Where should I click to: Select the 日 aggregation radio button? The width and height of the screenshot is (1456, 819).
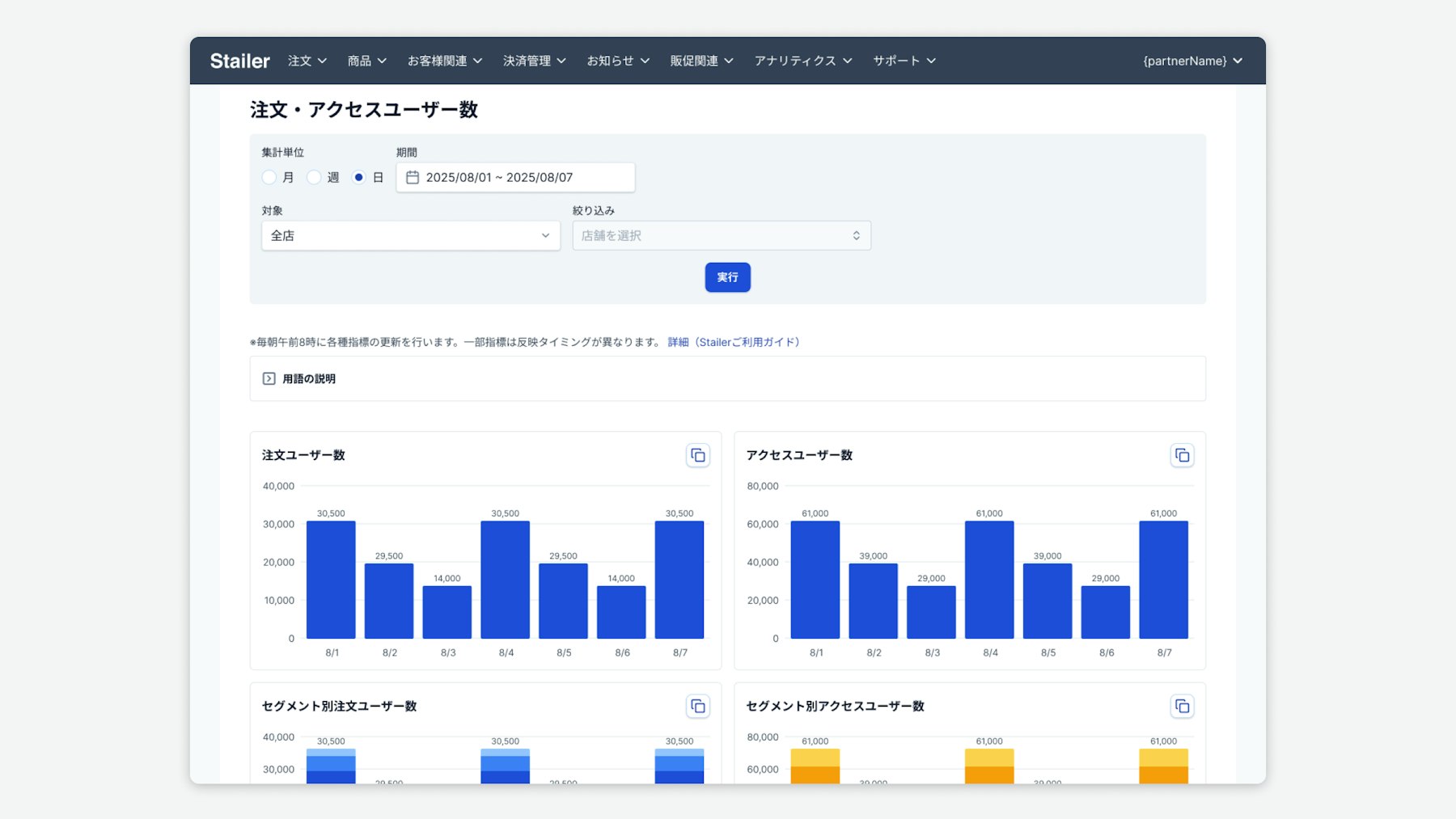[359, 177]
